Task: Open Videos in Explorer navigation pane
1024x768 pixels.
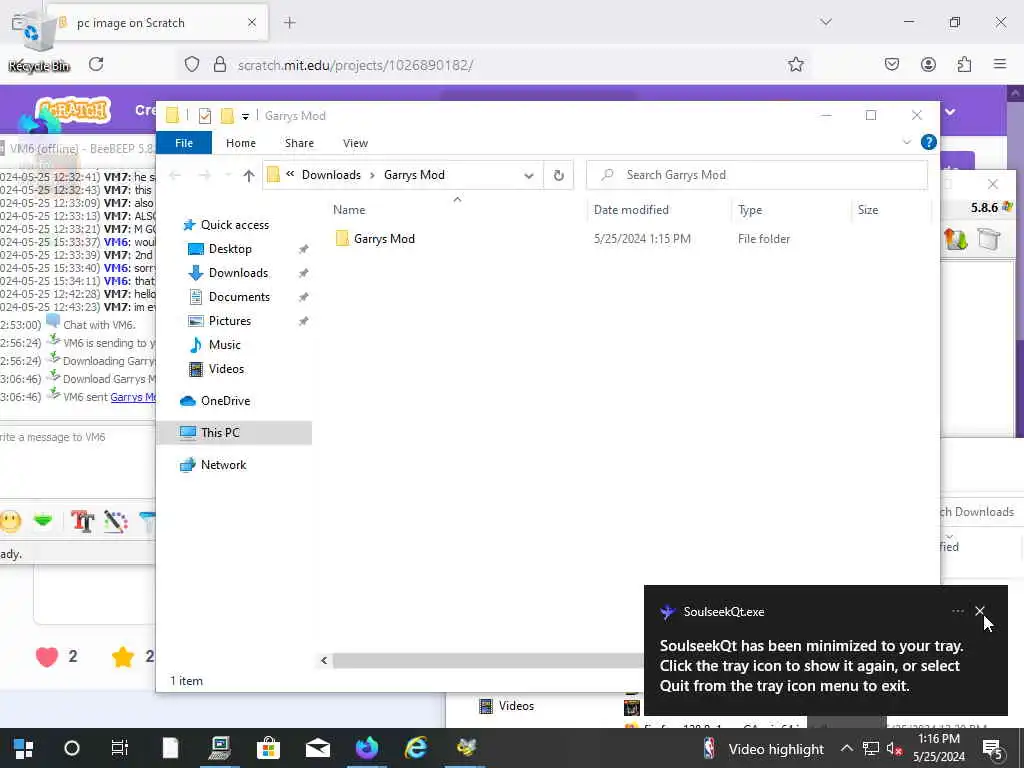Action: click(226, 369)
